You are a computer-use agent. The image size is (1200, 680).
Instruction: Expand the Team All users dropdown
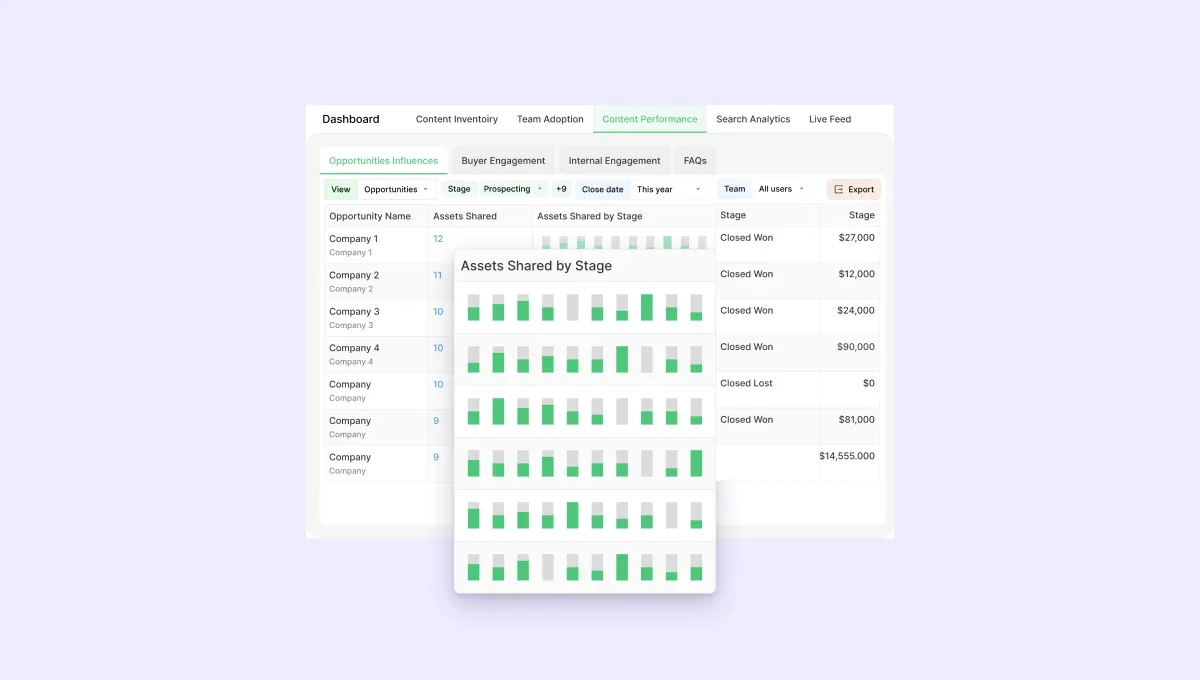pyautogui.click(x=781, y=189)
